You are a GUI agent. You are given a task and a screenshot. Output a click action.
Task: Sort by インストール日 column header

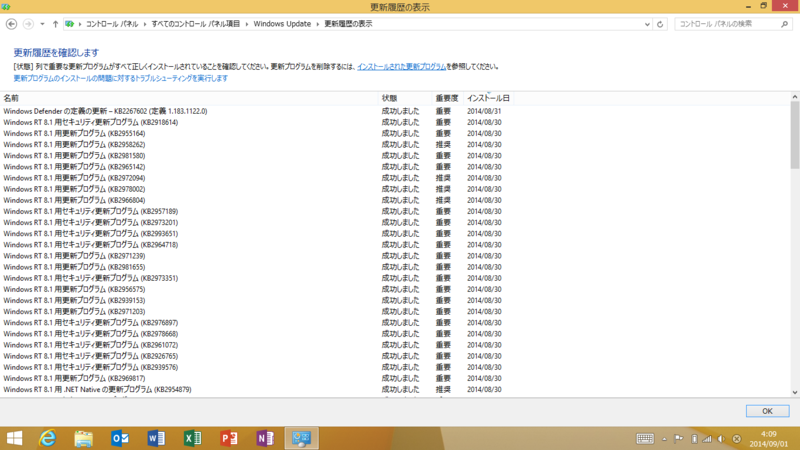[x=488, y=98]
